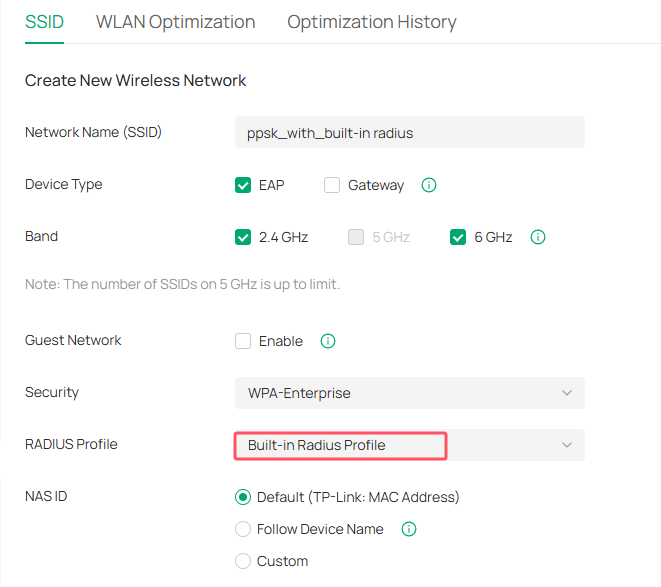Switch to the WLAN Optimization tab
The image size is (661, 587).
[x=175, y=22]
